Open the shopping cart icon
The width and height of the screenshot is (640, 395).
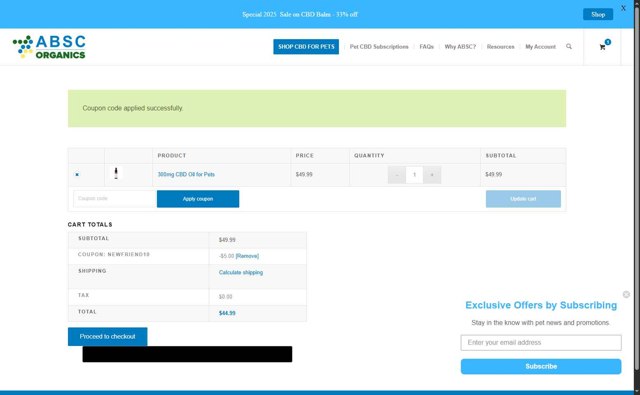[x=602, y=47]
